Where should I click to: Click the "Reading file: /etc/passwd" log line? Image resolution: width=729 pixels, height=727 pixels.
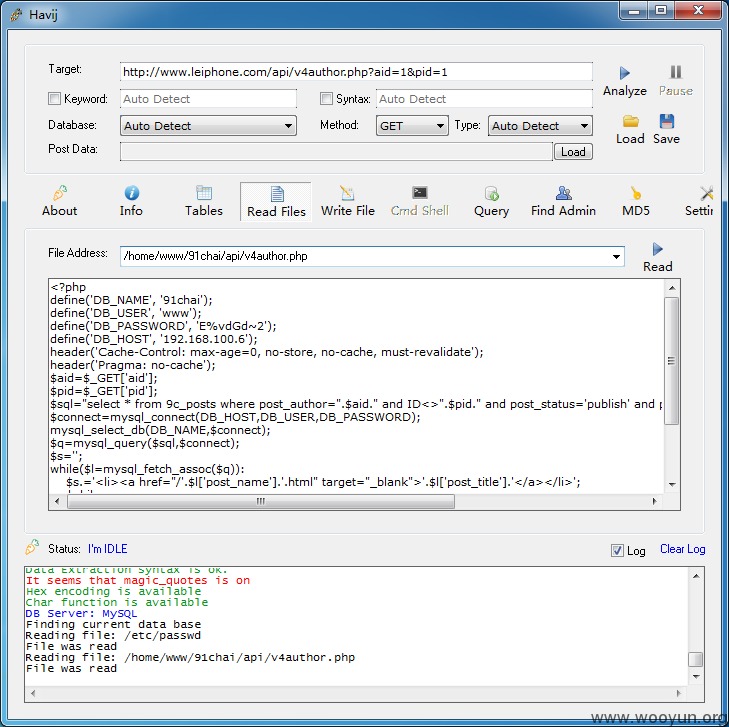tap(113, 635)
